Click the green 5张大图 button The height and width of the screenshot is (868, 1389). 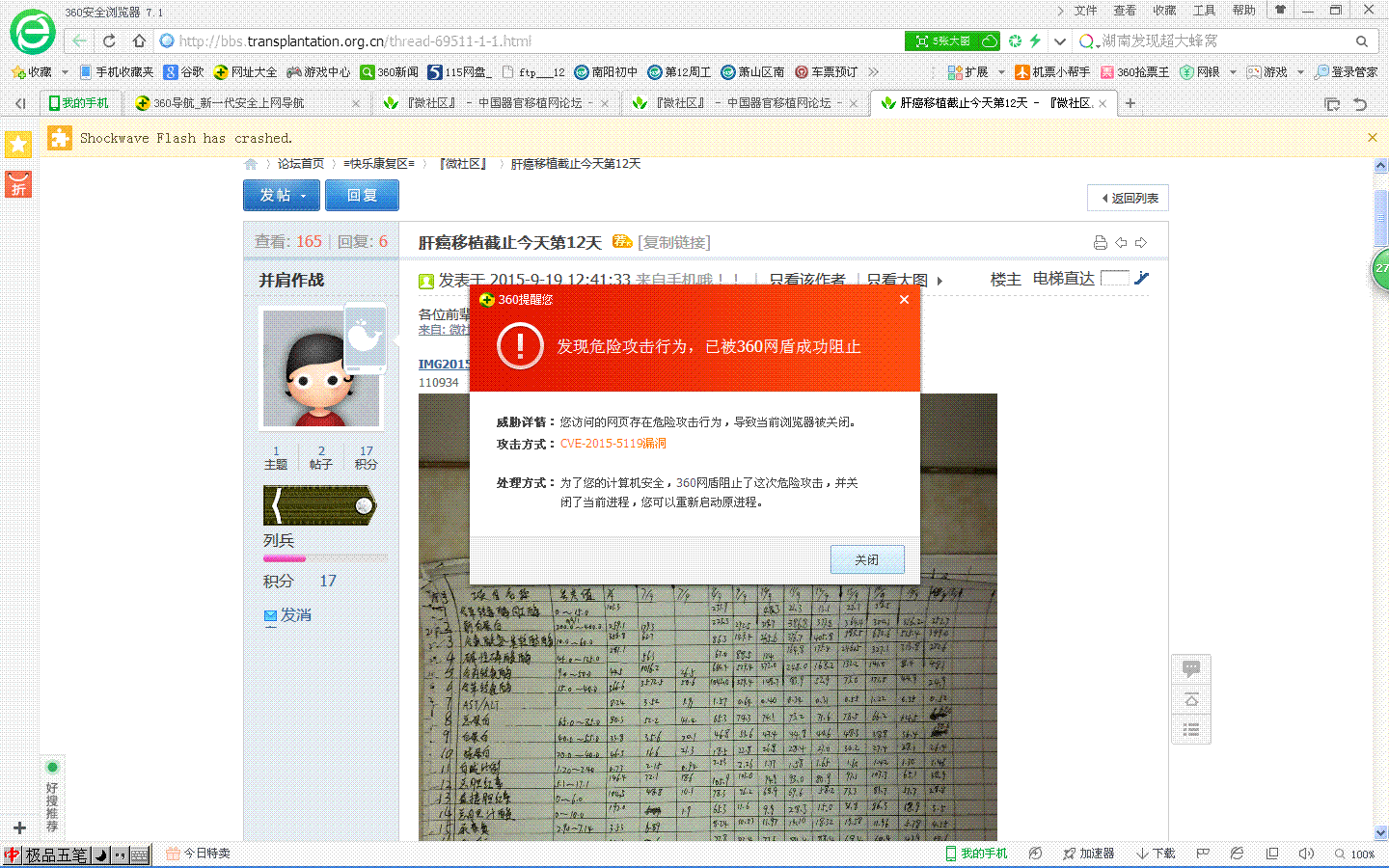click(952, 41)
